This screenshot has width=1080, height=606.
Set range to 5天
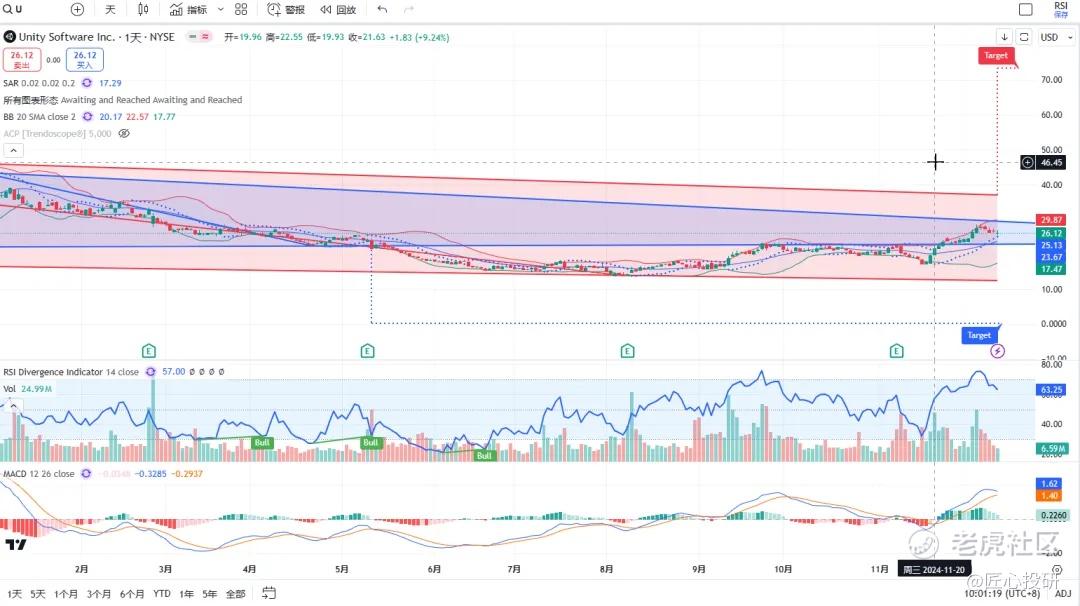[x=38, y=594]
